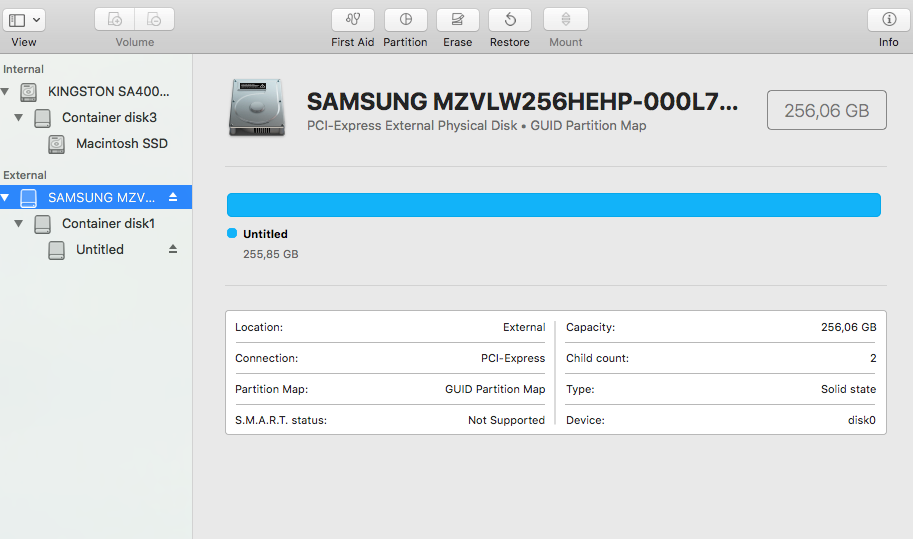Click the PCI-Express connection value
This screenshot has width=913, height=539.
pos(513,359)
